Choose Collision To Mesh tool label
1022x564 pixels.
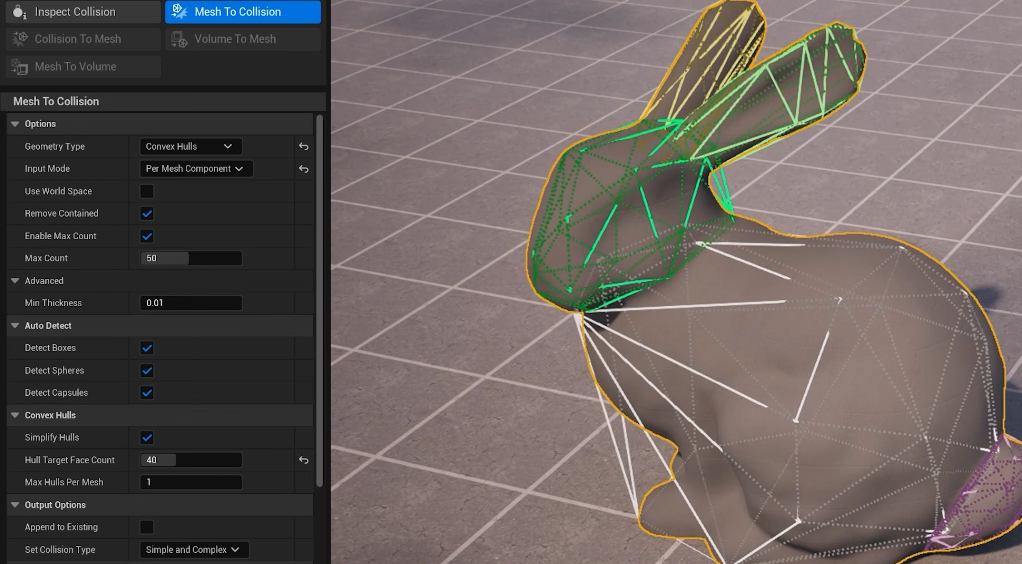tap(78, 39)
